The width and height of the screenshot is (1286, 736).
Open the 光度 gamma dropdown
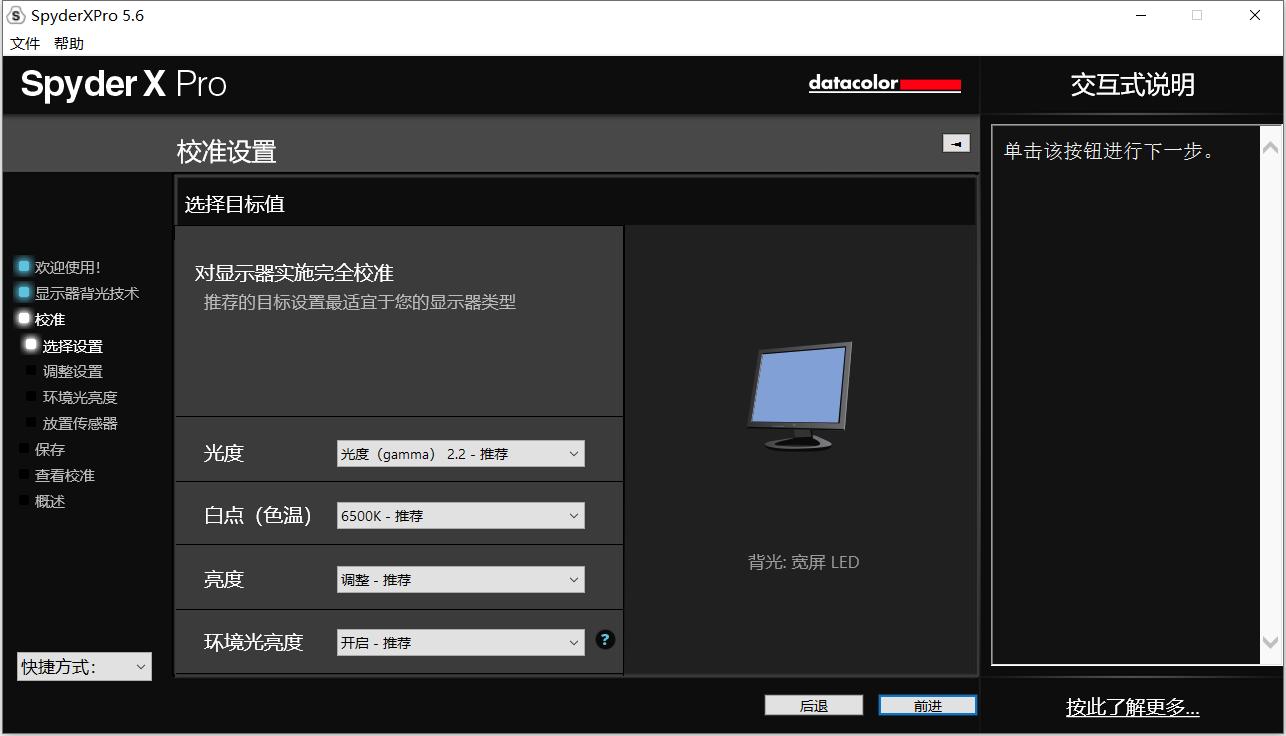coord(460,454)
